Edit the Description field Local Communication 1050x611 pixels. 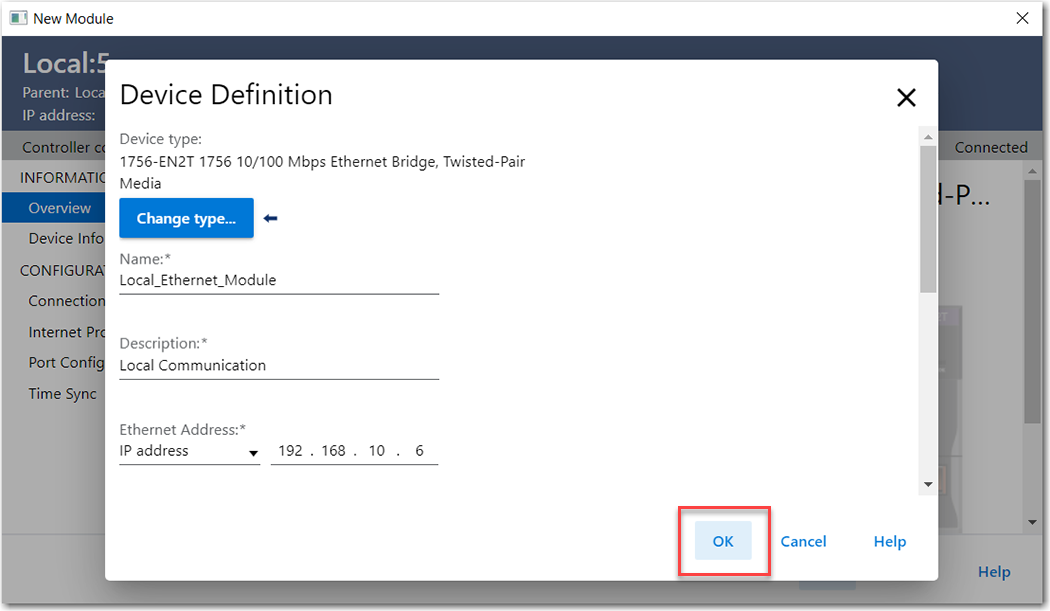[x=279, y=366]
